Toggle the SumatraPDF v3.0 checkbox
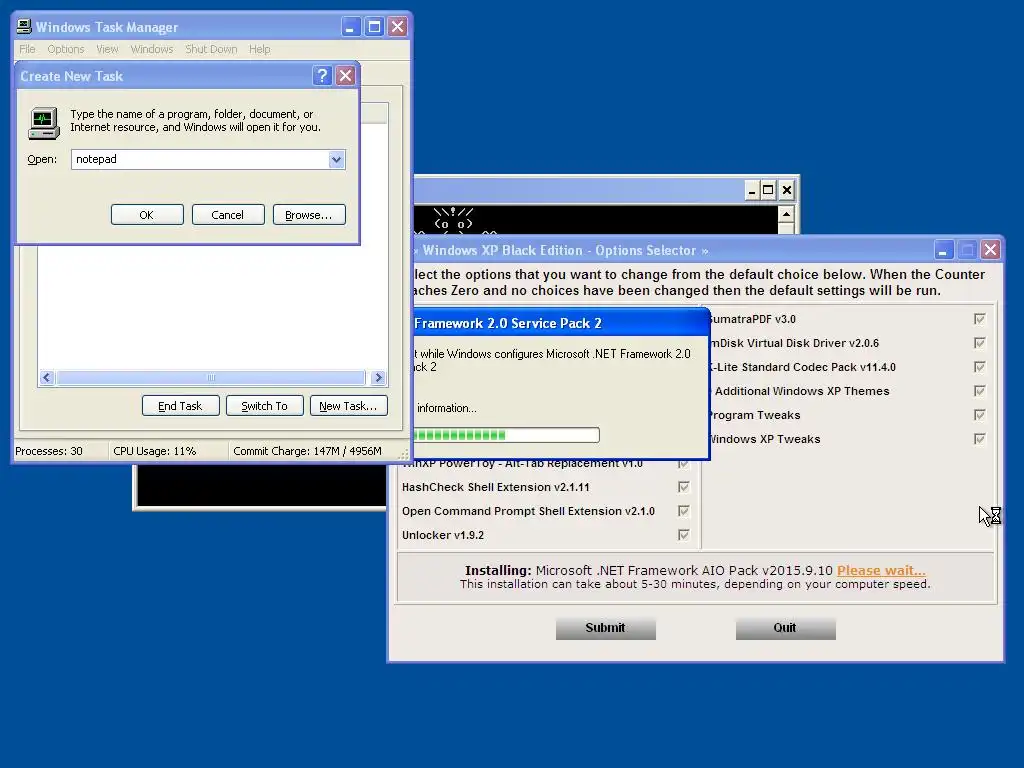The width and height of the screenshot is (1024, 768). coord(979,319)
